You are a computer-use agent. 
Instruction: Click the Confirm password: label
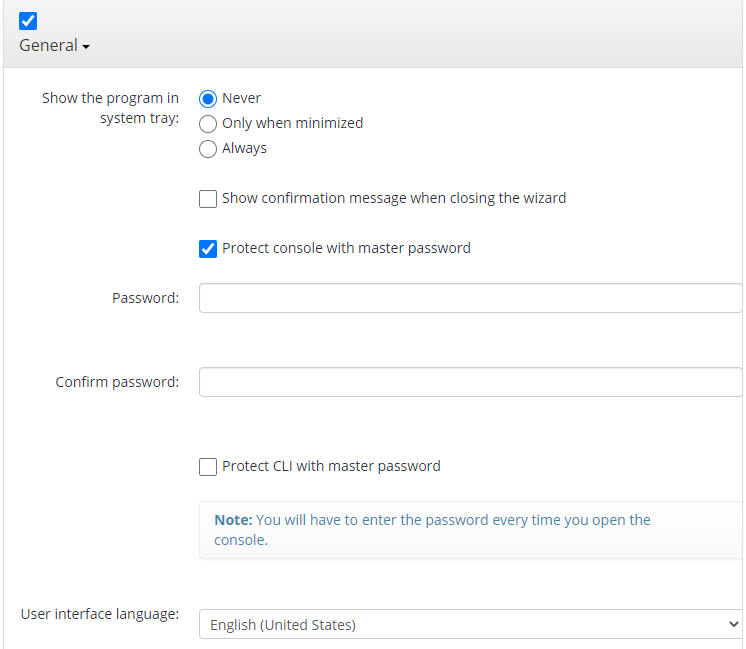[117, 382]
